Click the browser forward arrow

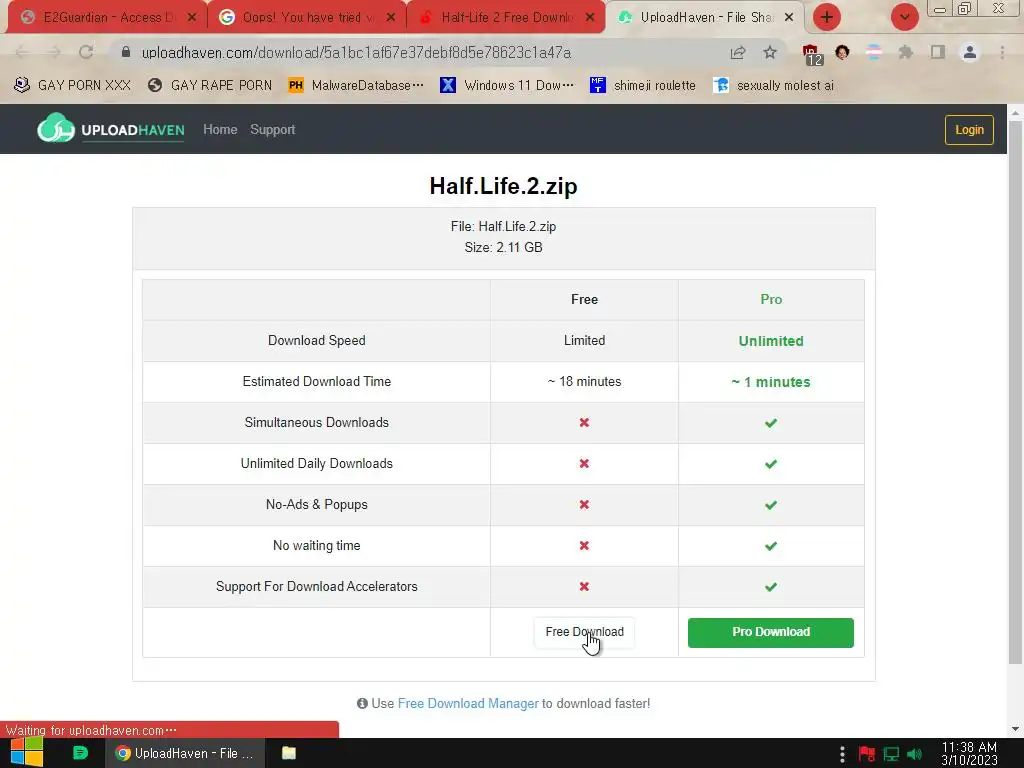[54, 52]
